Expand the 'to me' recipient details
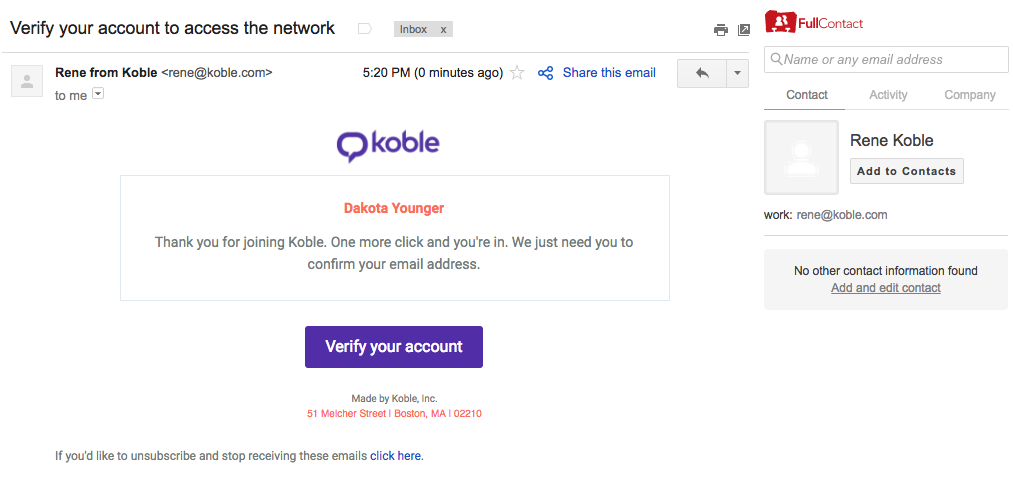 (98, 94)
